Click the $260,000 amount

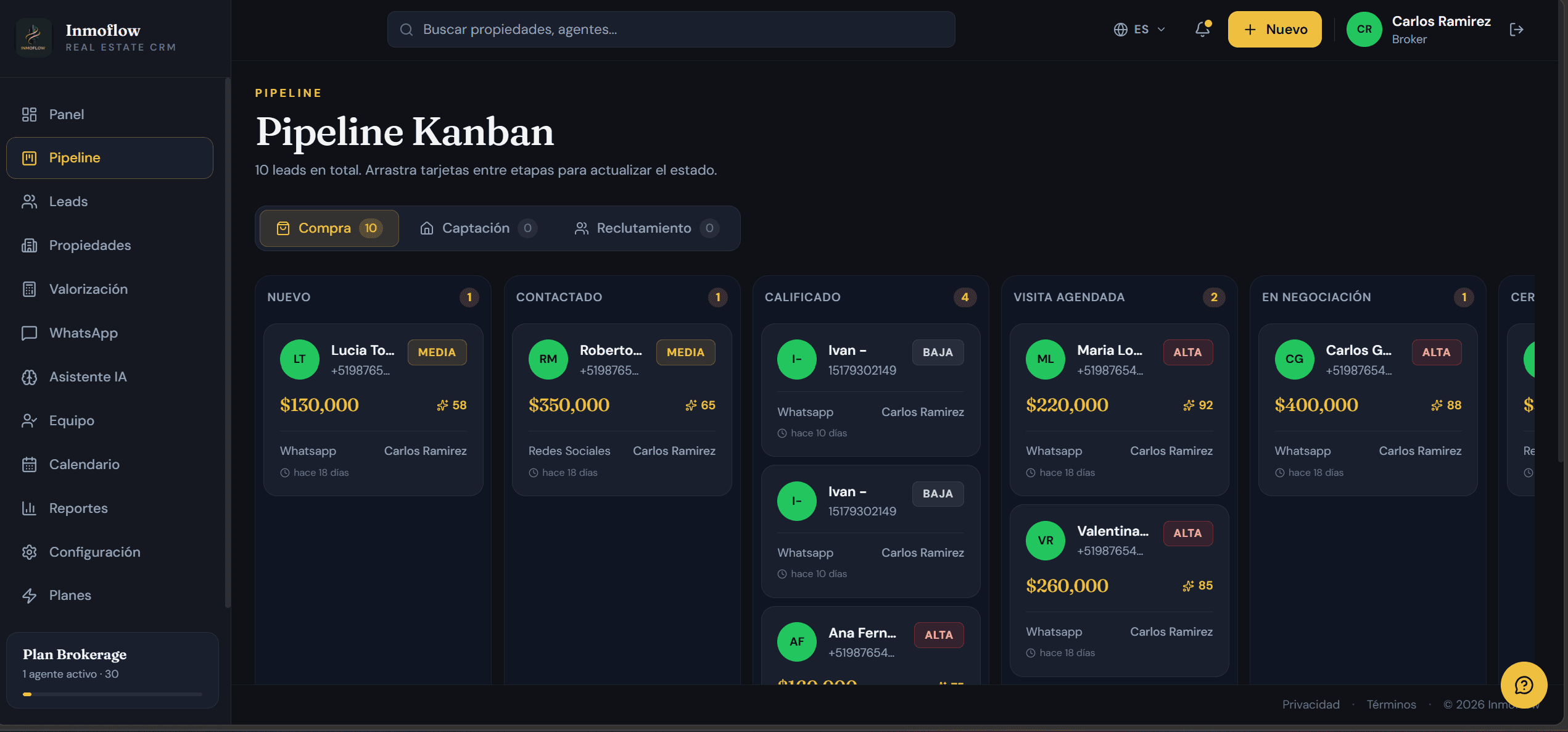(x=1067, y=586)
